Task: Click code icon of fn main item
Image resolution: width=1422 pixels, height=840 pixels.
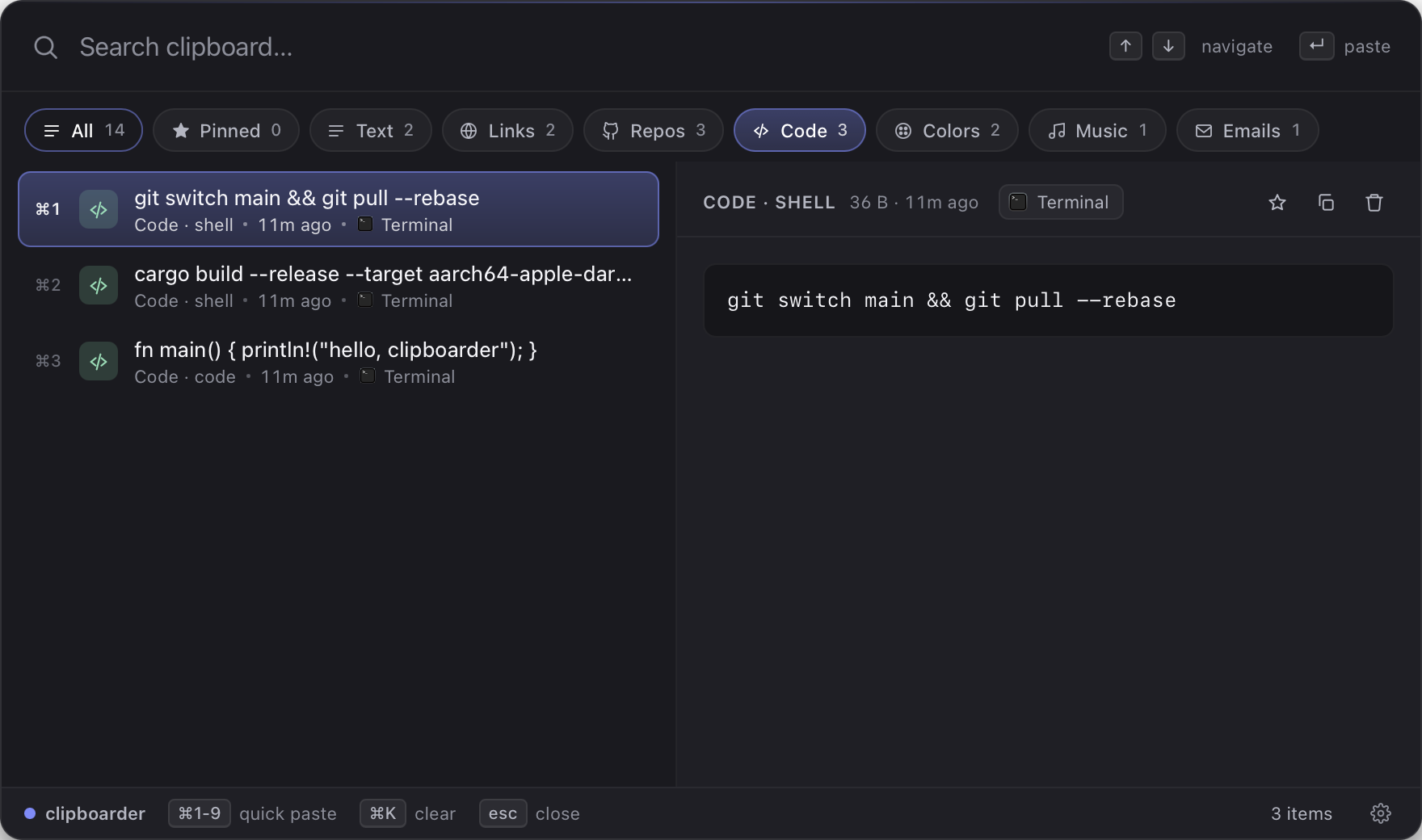Action: [x=99, y=361]
